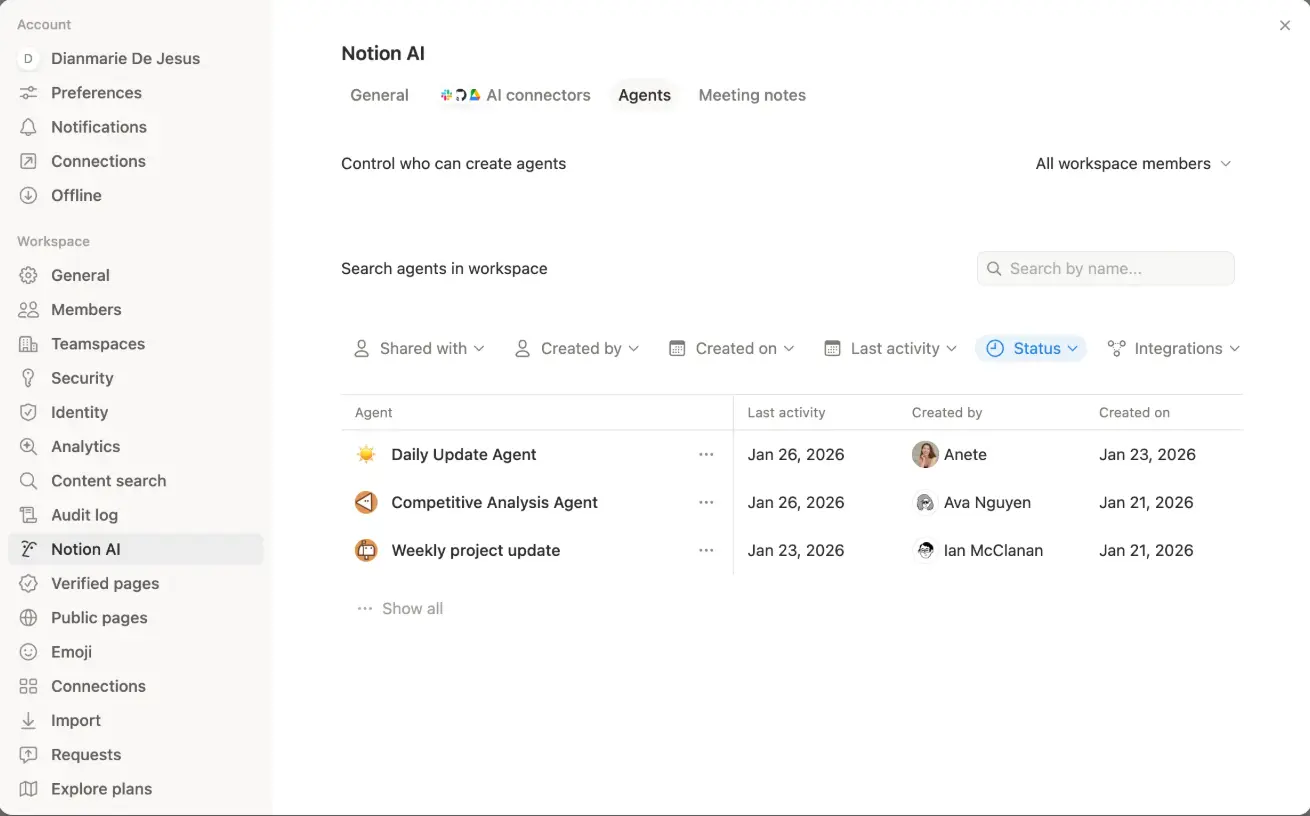Open Daily Update Agent name
1310x816 pixels.
tap(464, 454)
